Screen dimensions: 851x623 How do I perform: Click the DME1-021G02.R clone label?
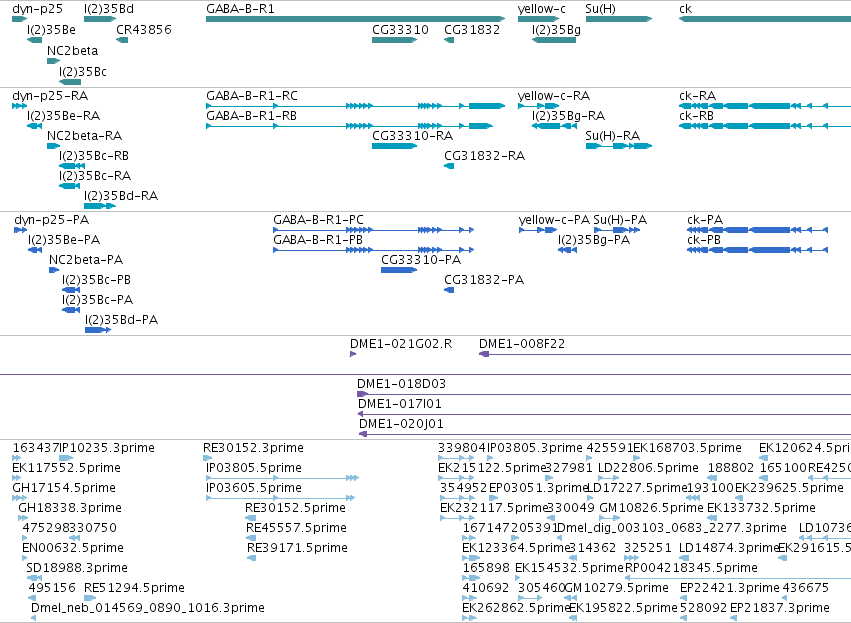[401, 344]
